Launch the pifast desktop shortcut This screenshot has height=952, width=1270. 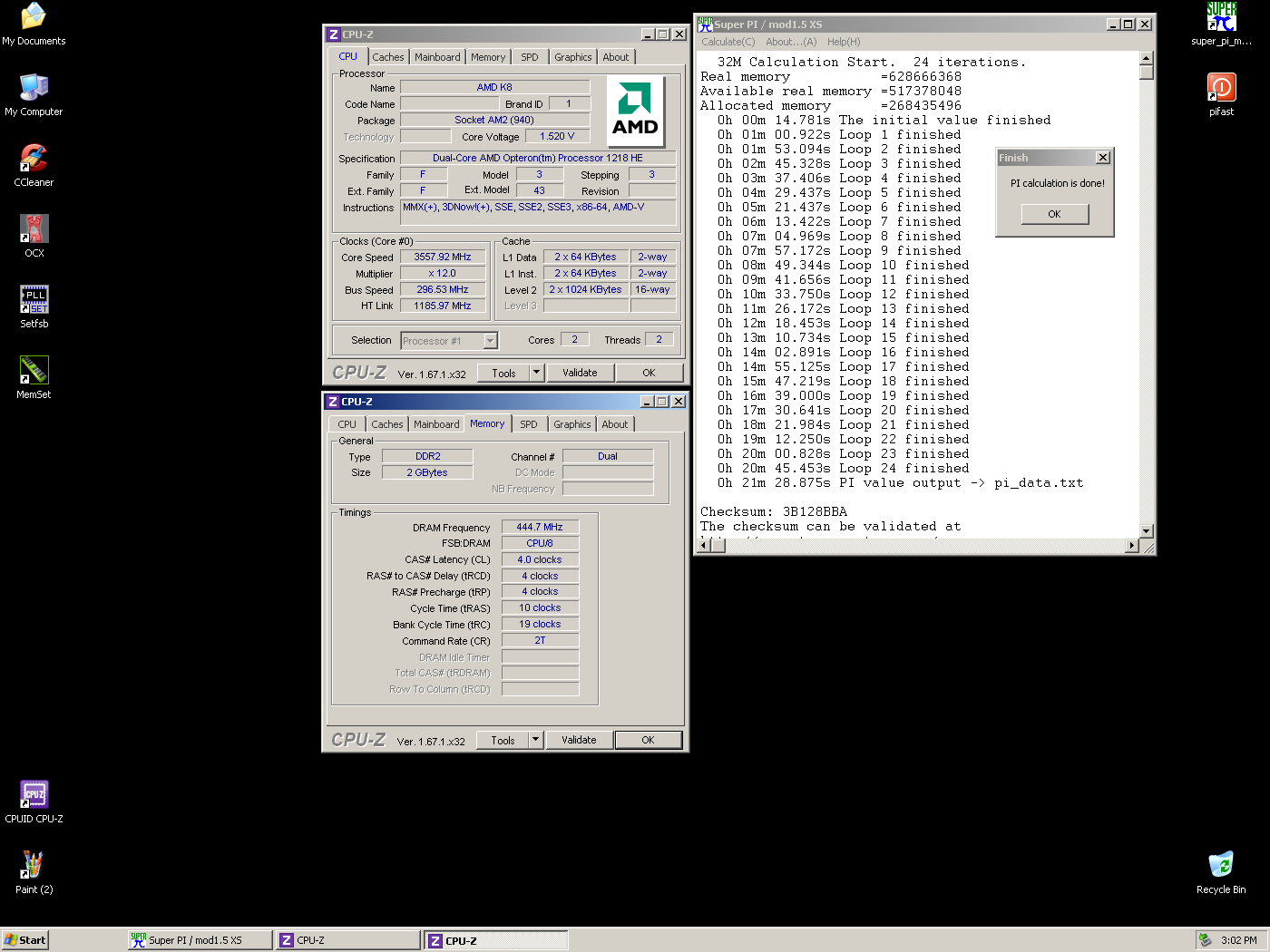point(1221,95)
